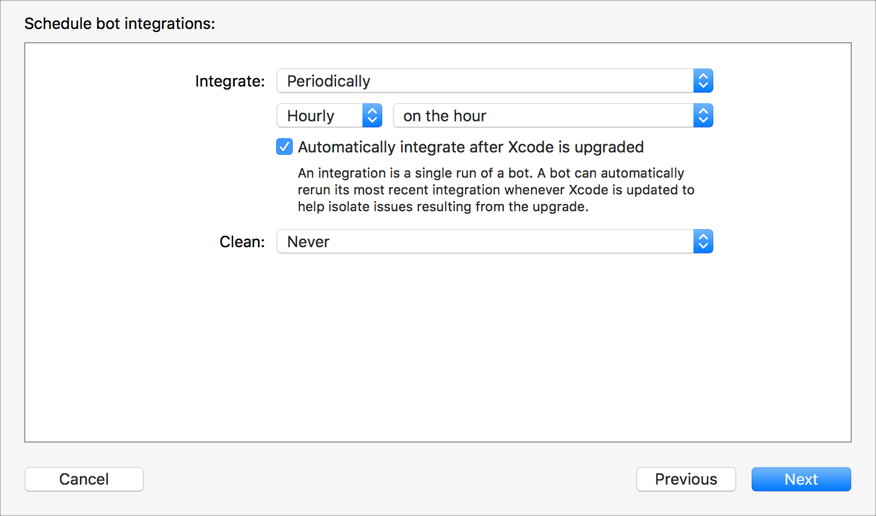
Task: Open the Clean 'Never' popup menu
Action: (485, 242)
